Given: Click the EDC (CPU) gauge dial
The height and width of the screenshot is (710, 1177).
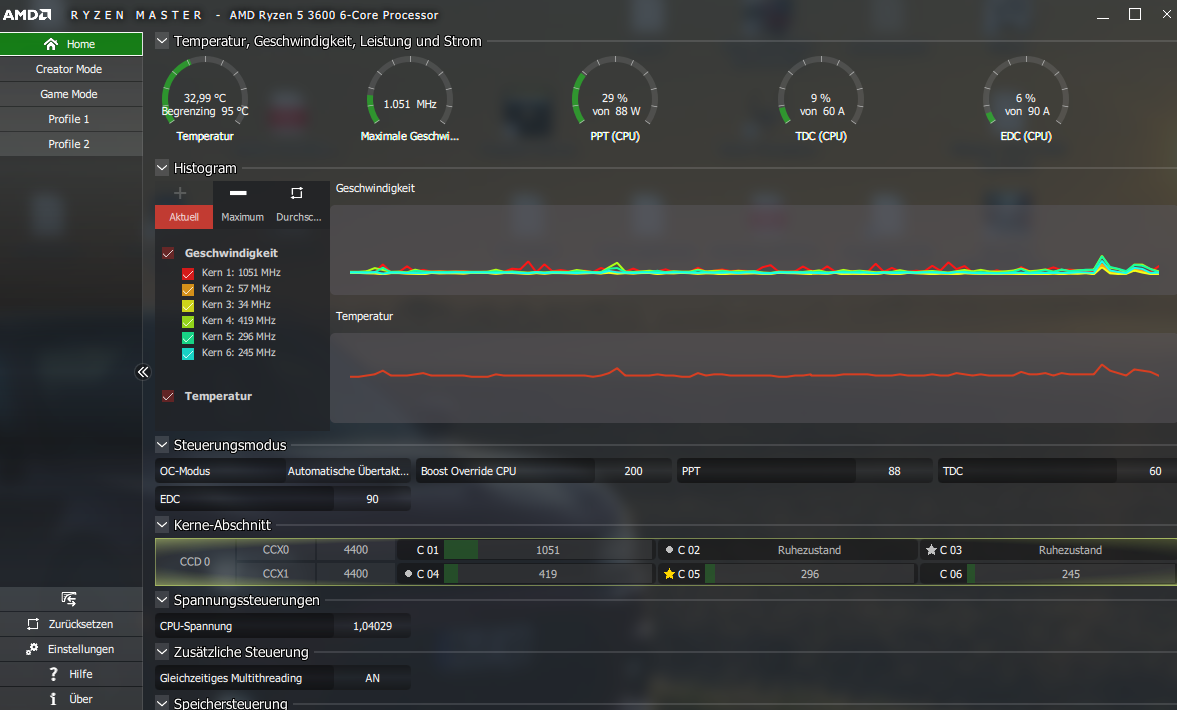Looking at the screenshot, I should [x=1026, y=92].
